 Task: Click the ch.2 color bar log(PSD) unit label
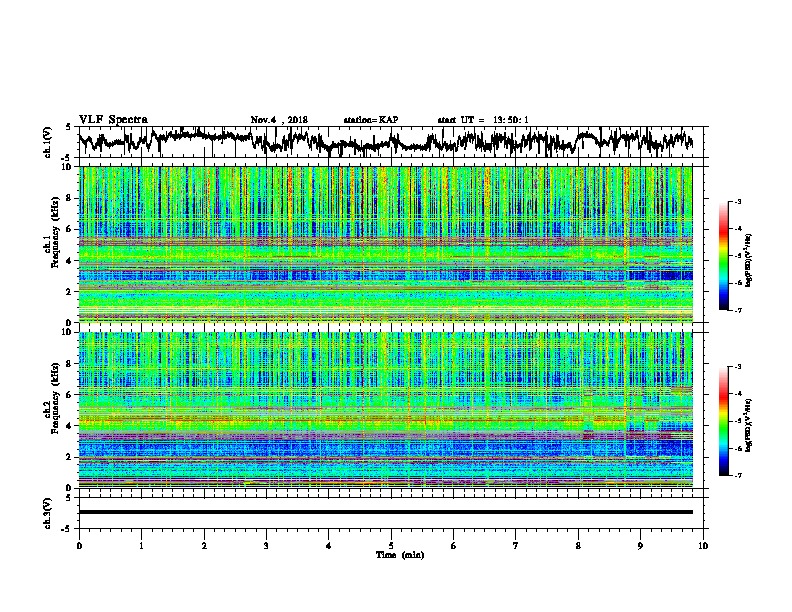(750, 425)
